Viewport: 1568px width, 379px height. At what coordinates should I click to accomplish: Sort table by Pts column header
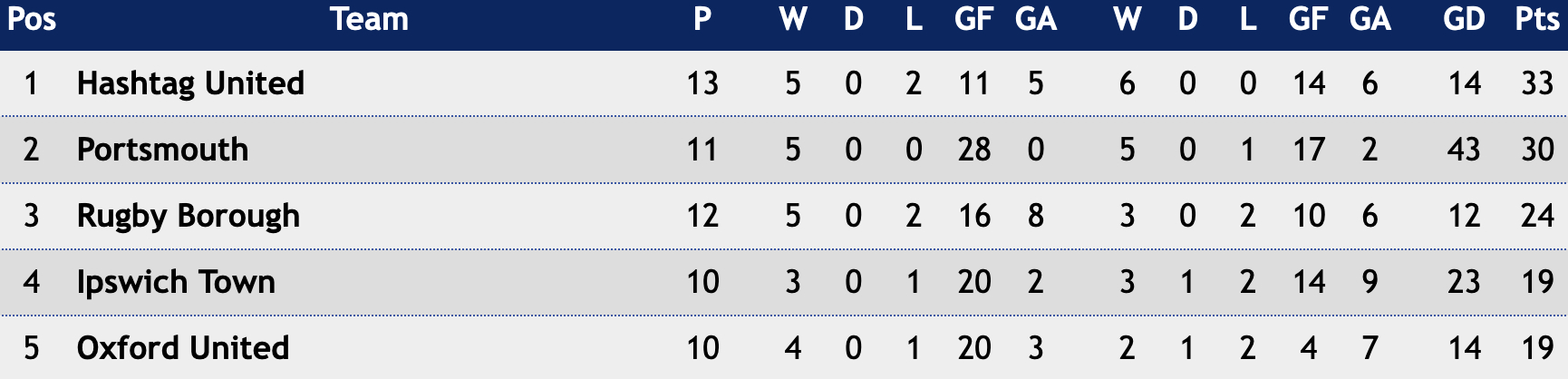pos(1537,19)
